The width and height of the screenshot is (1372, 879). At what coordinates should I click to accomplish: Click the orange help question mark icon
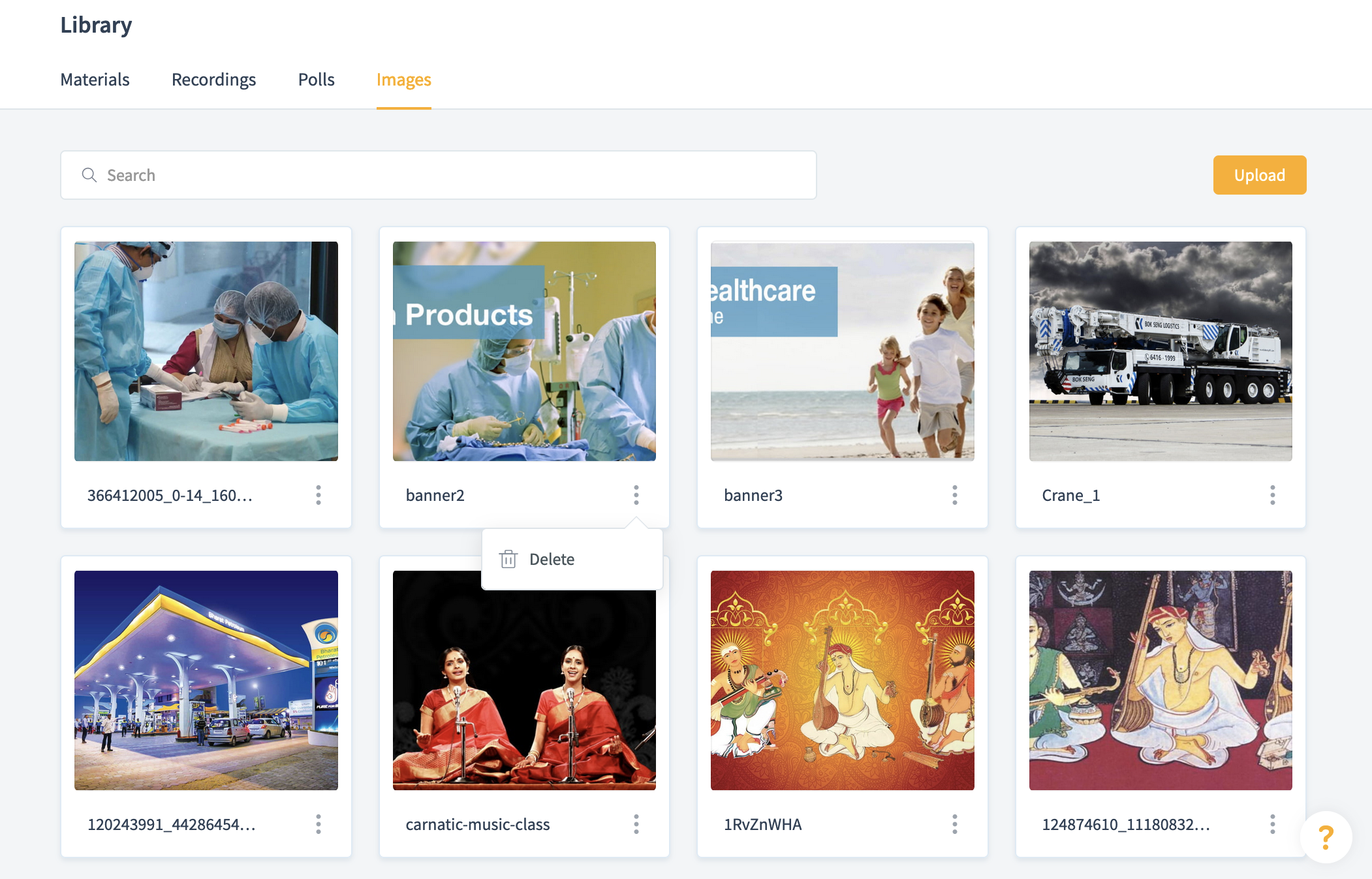click(1326, 837)
